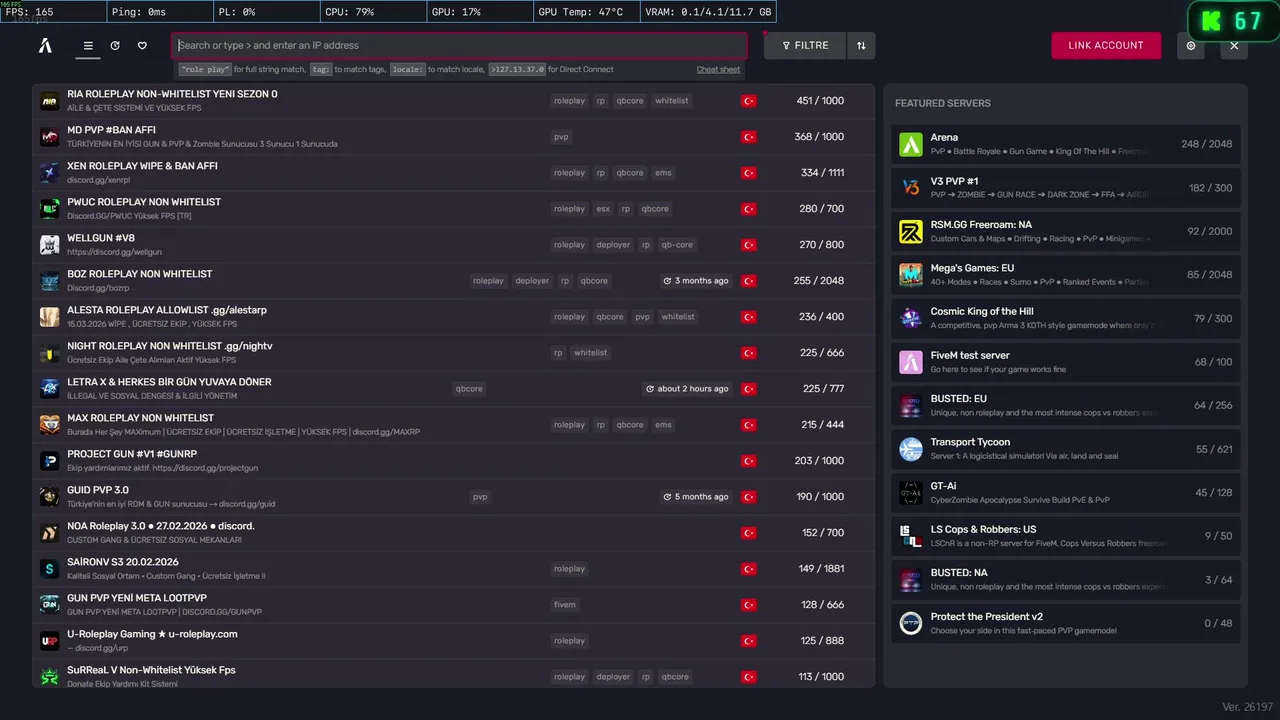Open featured RSM.GG Freeroam icon
Image resolution: width=1280 pixels, height=720 pixels.
(911, 231)
